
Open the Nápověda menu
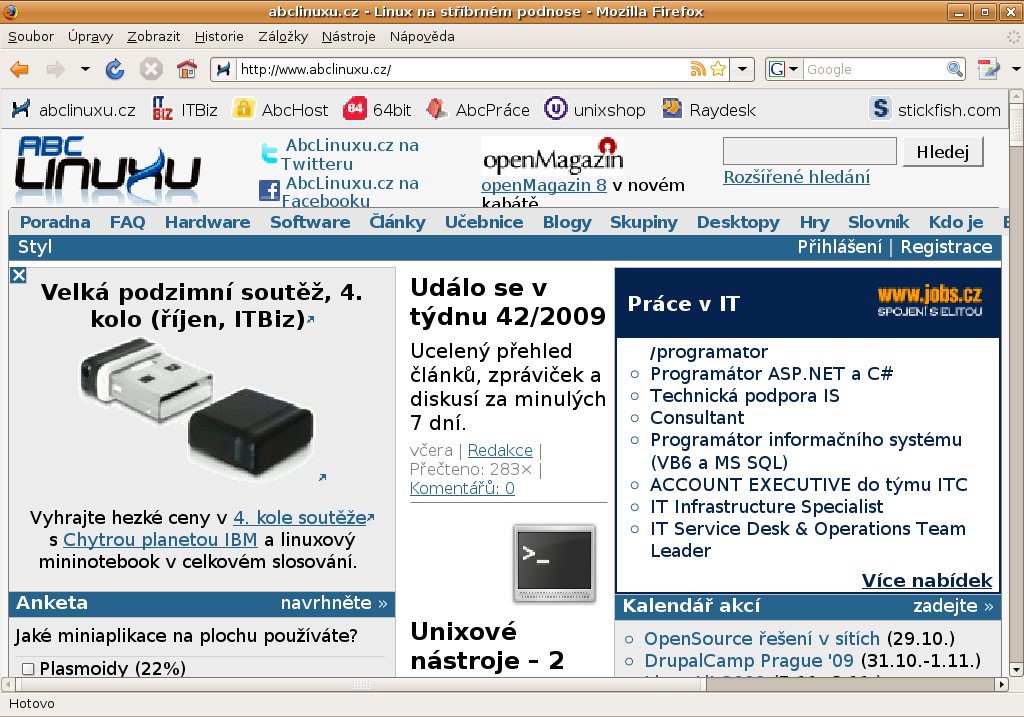422,37
